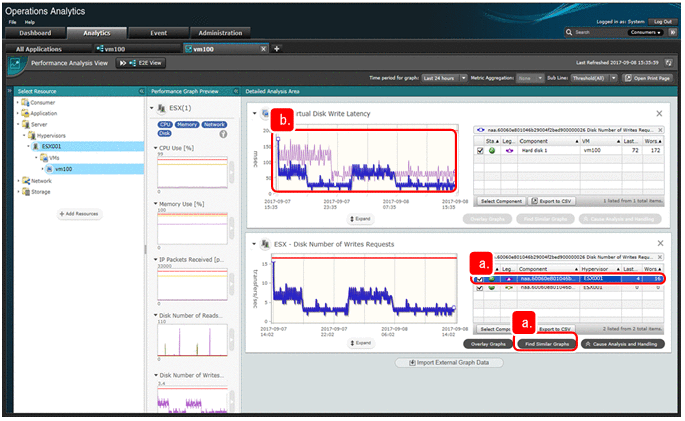Click the info icon in ESX(1) preview
685x421 pixels.
[x=223, y=133]
